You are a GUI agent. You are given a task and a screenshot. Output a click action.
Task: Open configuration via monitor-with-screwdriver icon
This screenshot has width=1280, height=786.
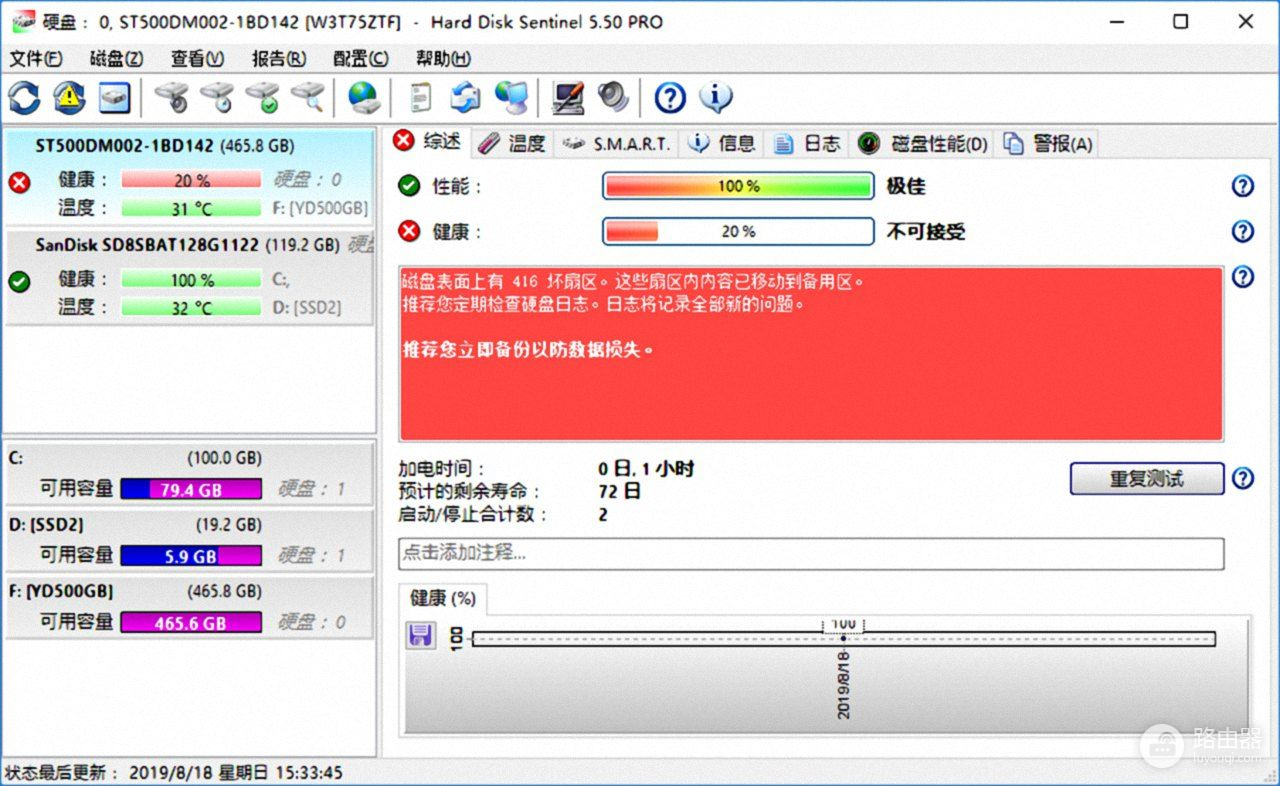coord(568,97)
